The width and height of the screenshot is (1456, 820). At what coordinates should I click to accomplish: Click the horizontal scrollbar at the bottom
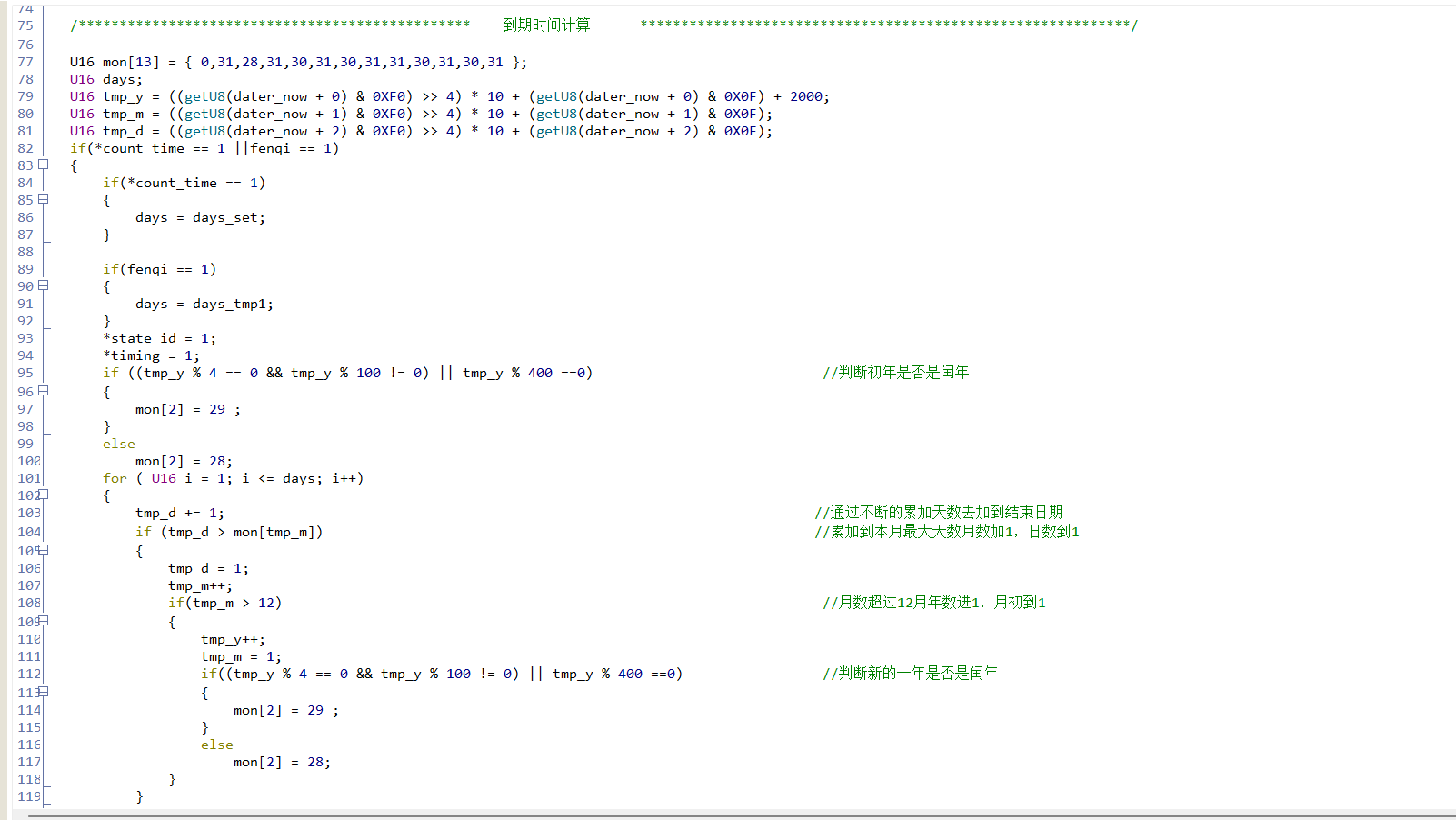pyautogui.click(x=742, y=816)
